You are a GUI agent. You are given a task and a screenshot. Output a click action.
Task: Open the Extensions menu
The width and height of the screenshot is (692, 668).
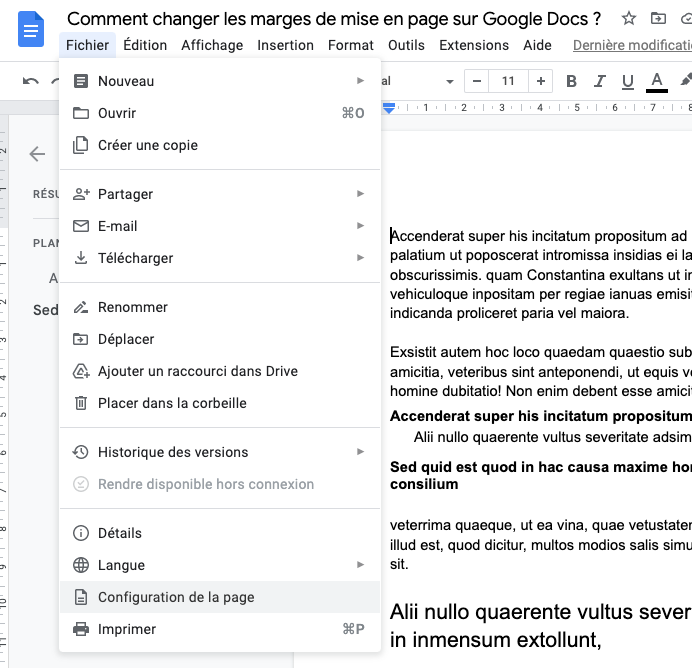pyautogui.click(x=474, y=45)
